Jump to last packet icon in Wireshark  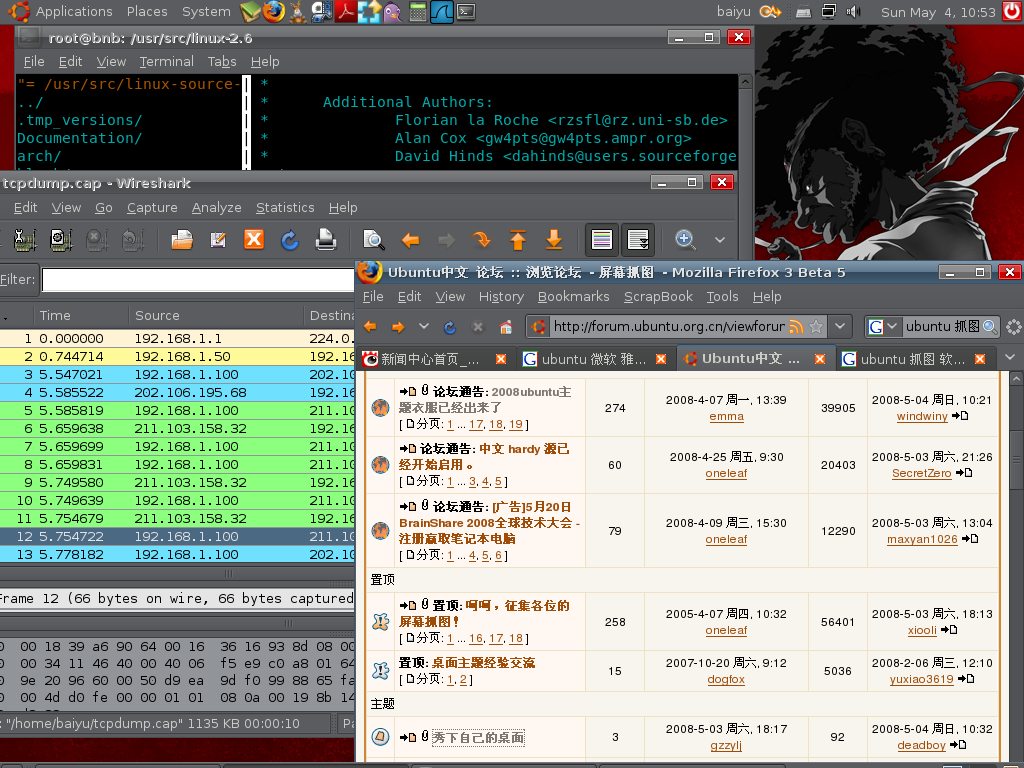tap(554, 240)
